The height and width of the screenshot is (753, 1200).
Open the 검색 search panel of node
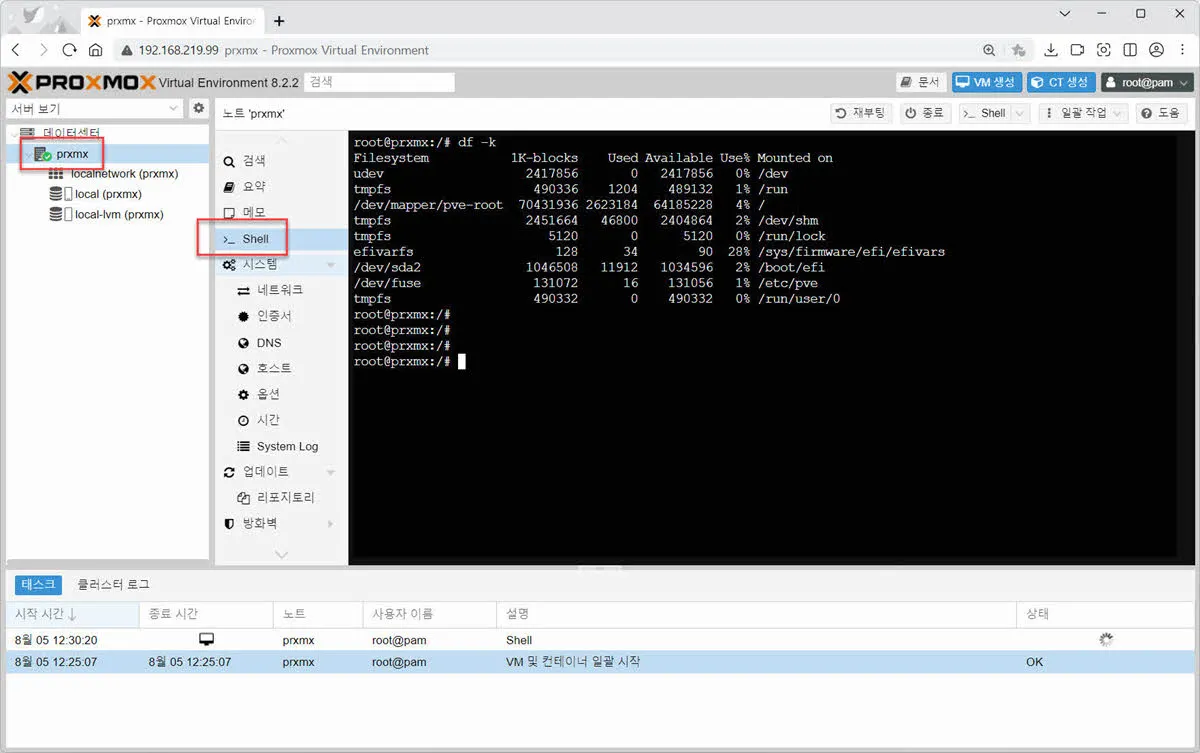click(254, 161)
